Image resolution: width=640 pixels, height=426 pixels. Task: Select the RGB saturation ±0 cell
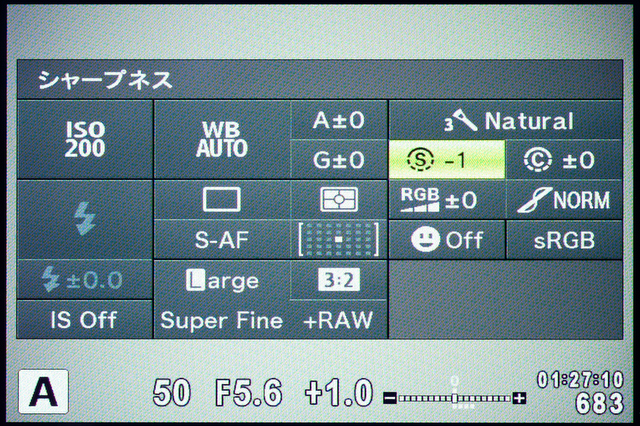pos(447,200)
